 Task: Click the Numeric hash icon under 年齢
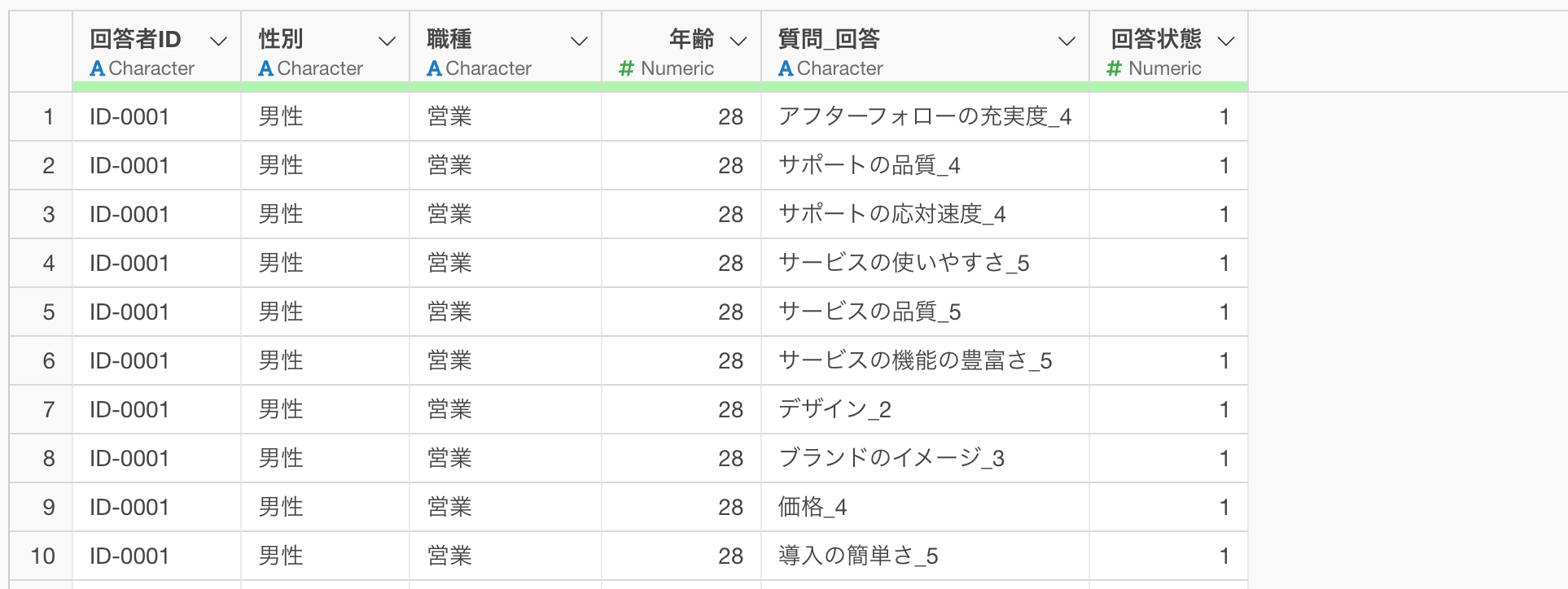coord(626,69)
